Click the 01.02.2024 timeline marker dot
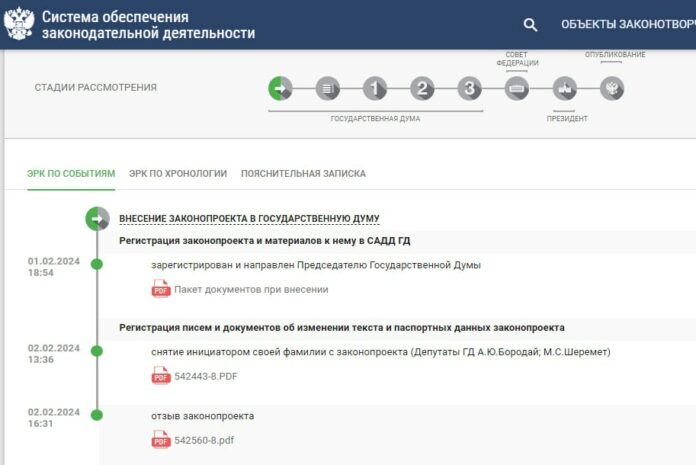This screenshot has width=696, height=465. [x=97, y=264]
